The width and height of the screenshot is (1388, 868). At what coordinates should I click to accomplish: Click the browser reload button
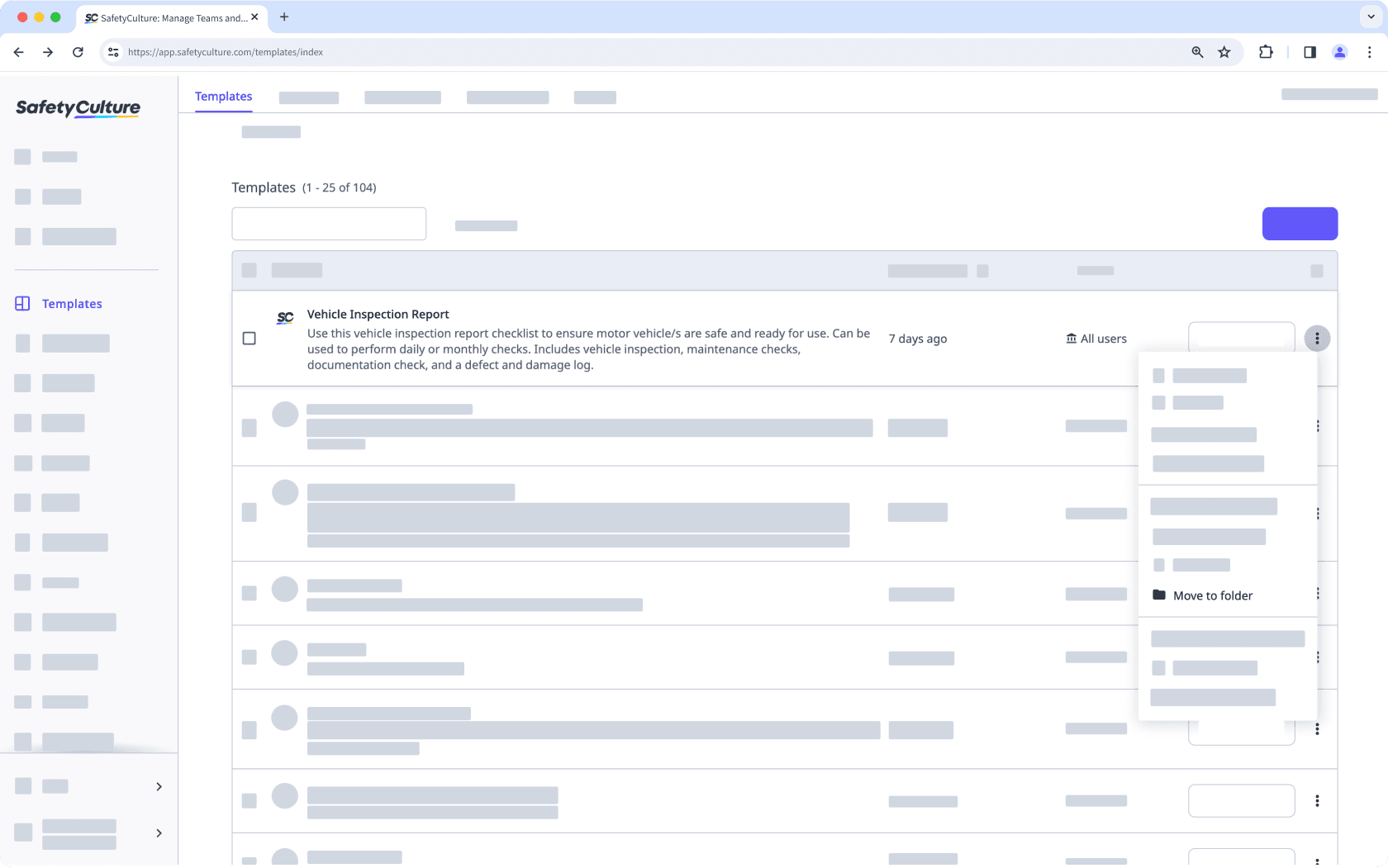click(78, 52)
